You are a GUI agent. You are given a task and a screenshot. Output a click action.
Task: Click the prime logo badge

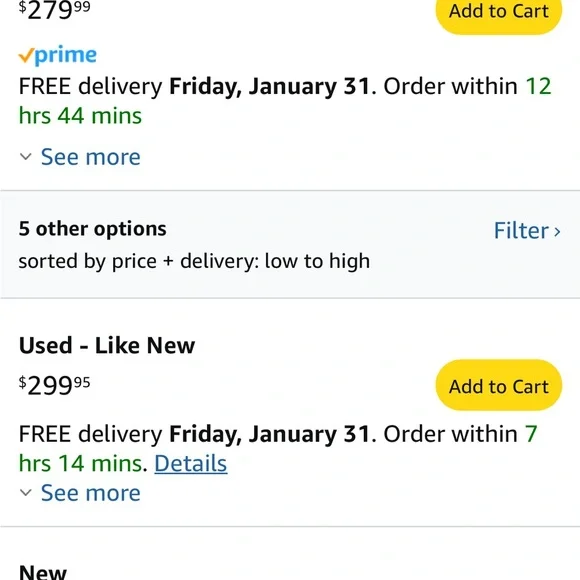point(58,55)
